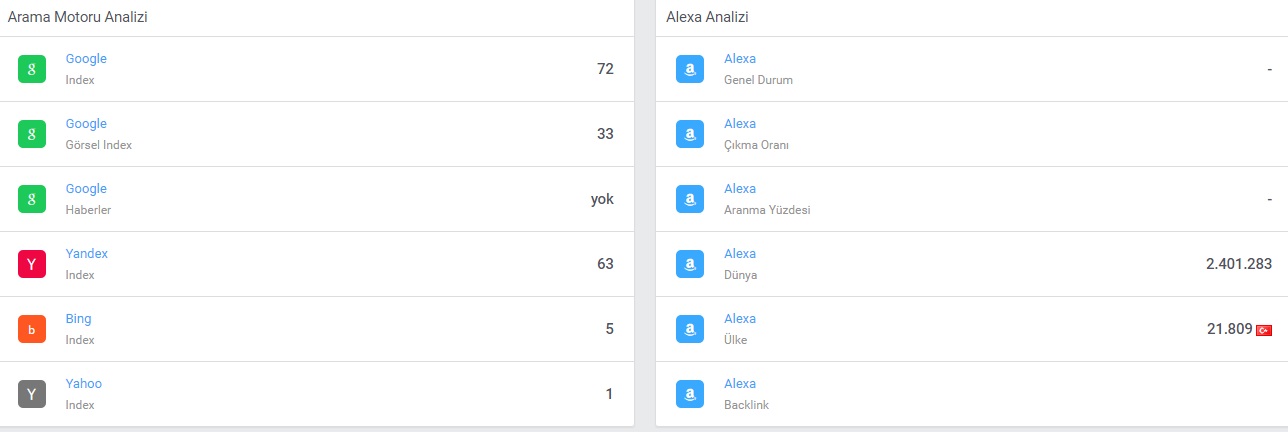
Task: Open the Yahoo link
Action: pos(84,384)
